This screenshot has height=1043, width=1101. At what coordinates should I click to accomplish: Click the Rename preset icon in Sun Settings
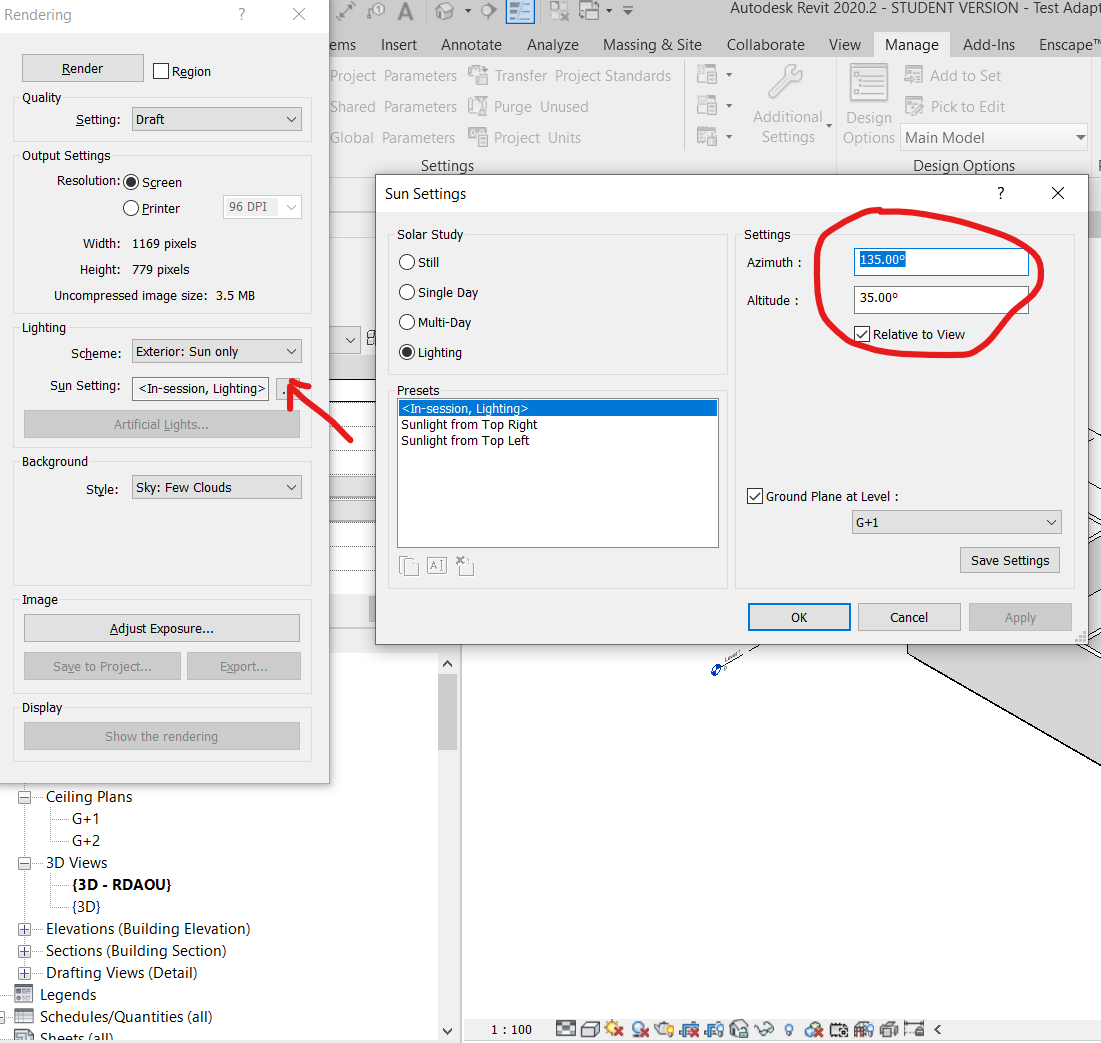[x=436, y=565]
